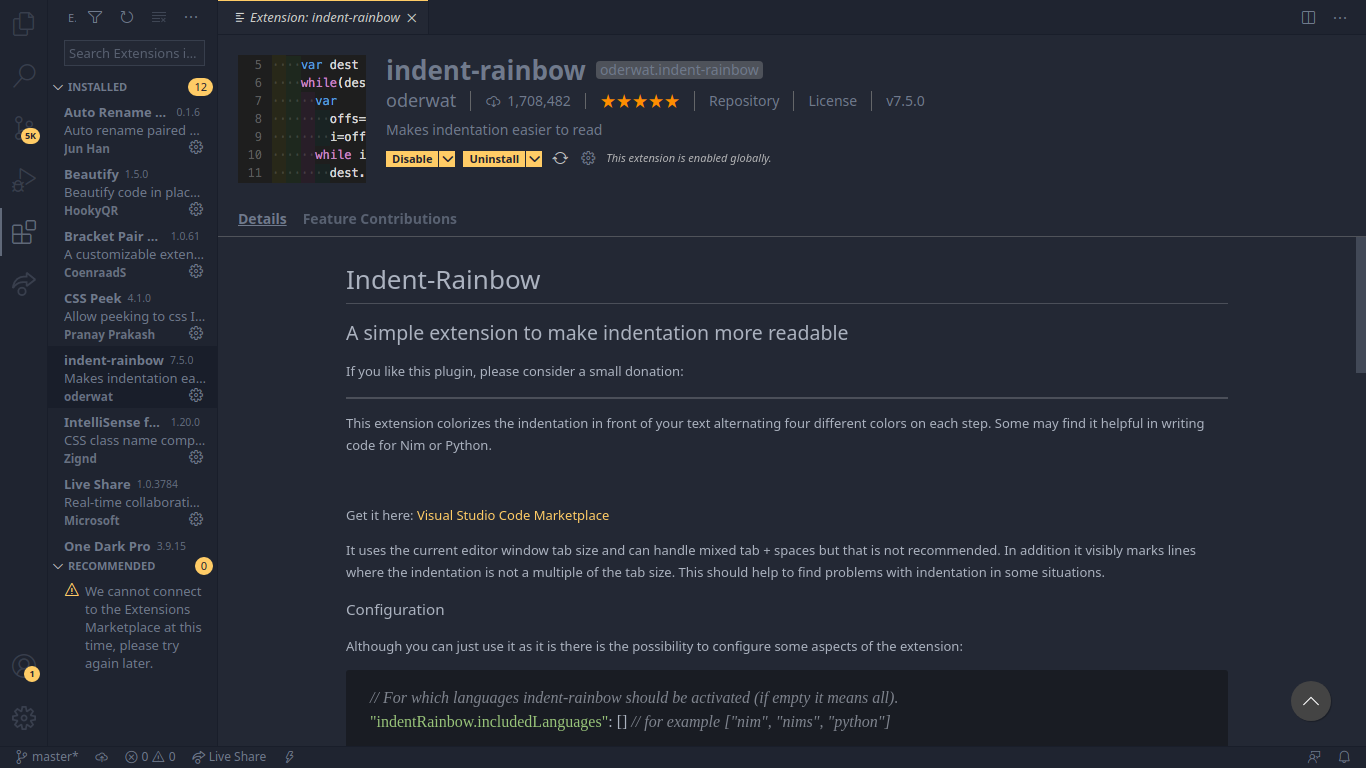The width and height of the screenshot is (1366, 768).
Task: Click the sync icon next to Uninstall
Action: click(x=560, y=158)
